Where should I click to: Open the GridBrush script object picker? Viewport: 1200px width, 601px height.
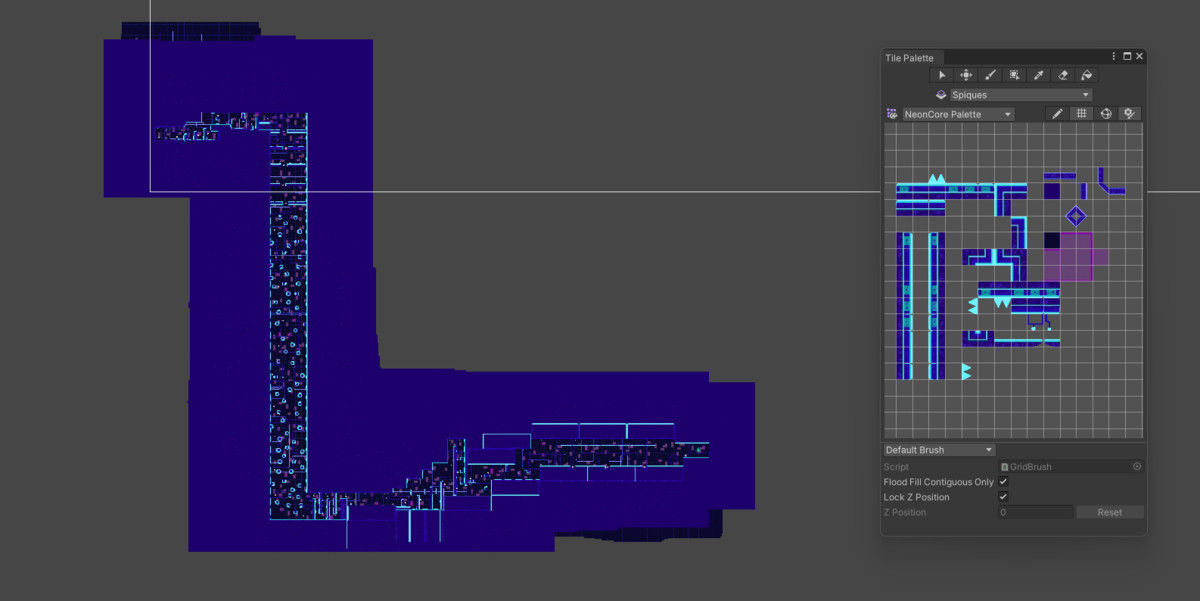[x=1137, y=467]
